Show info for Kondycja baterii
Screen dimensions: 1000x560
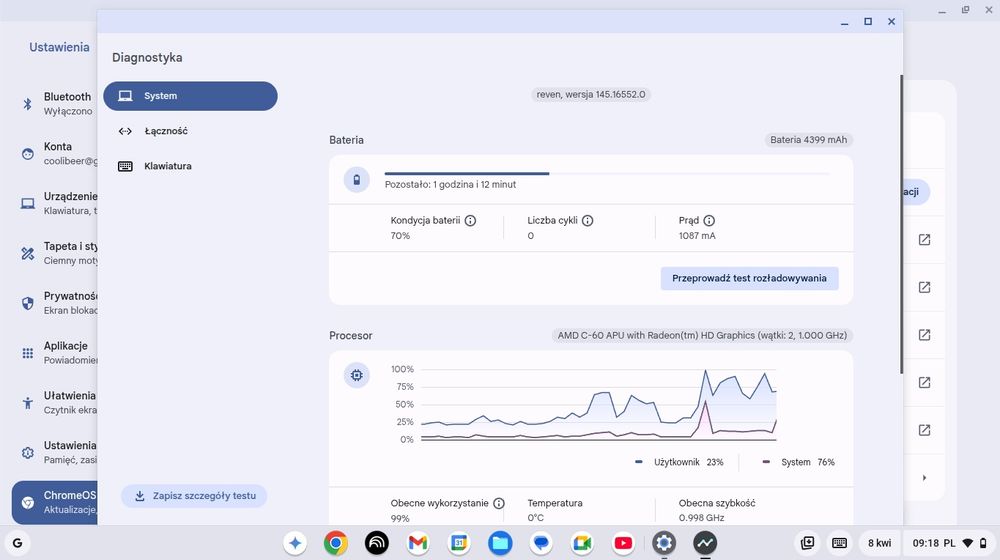pos(470,221)
